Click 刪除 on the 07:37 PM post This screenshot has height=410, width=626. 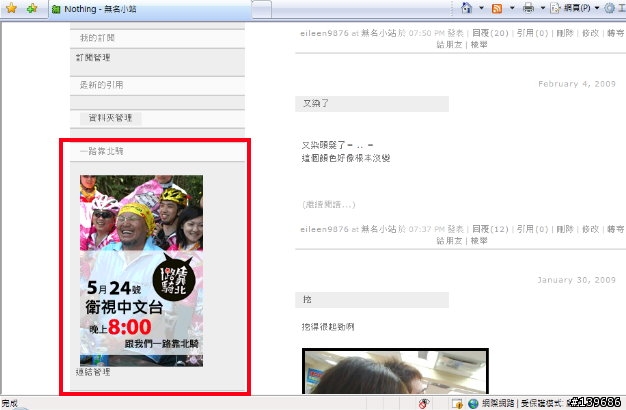(565, 229)
